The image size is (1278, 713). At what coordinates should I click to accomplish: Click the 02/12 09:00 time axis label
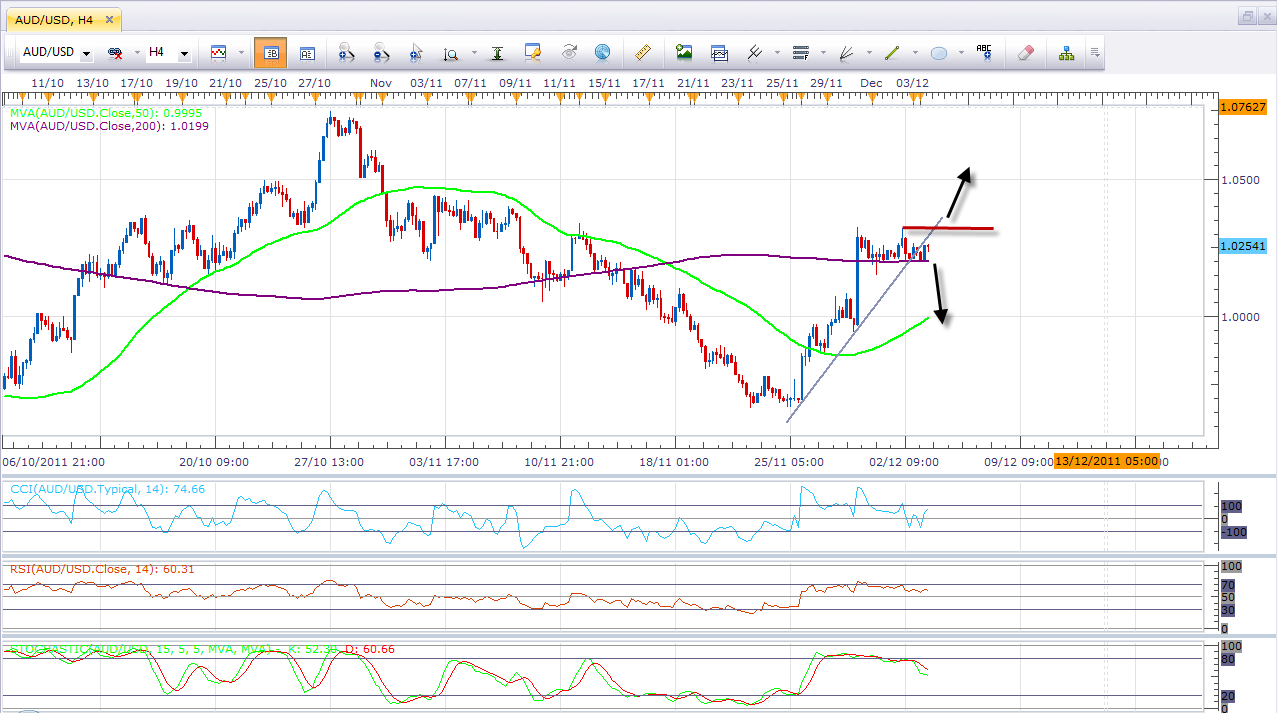click(x=904, y=462)
